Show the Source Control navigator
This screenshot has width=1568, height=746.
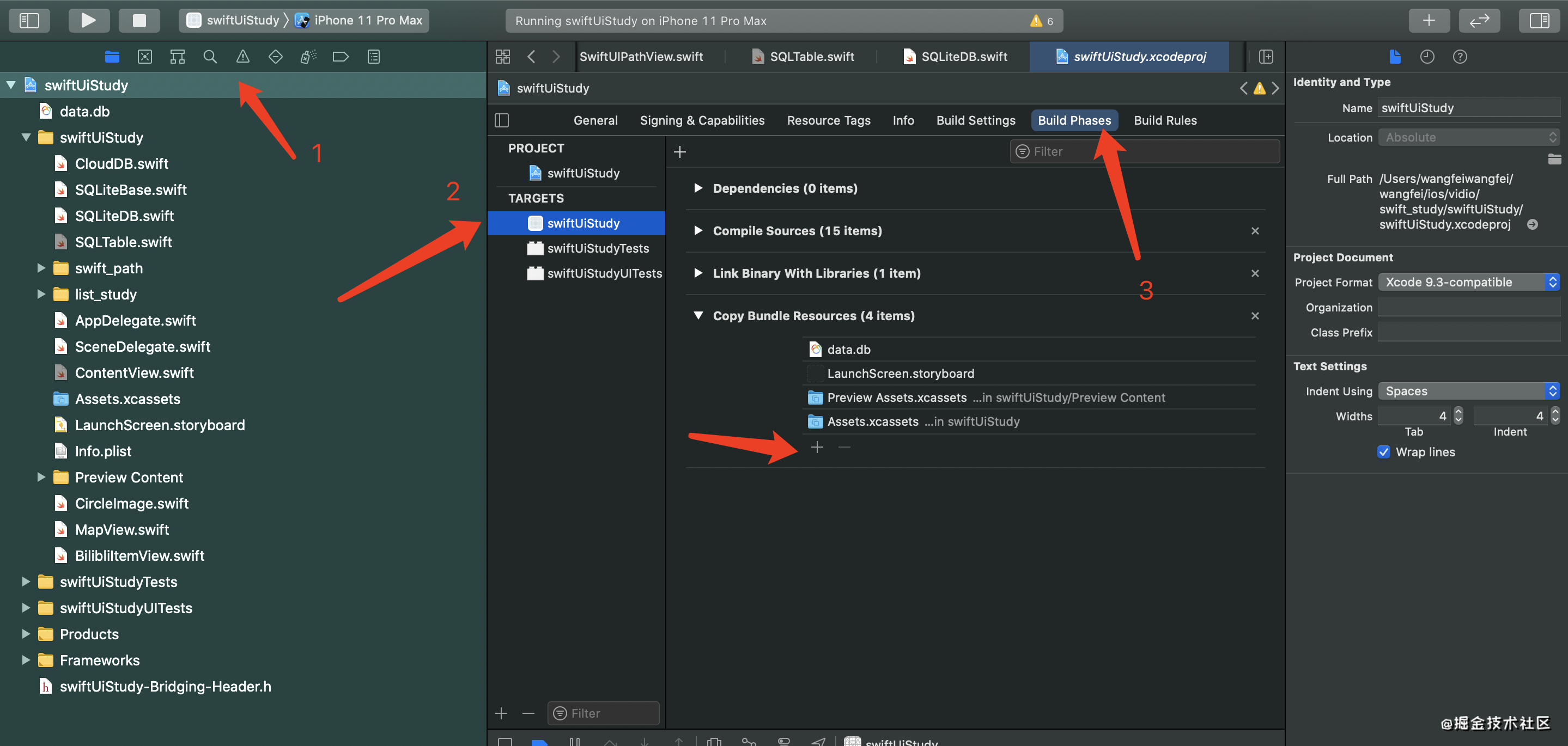145,57
